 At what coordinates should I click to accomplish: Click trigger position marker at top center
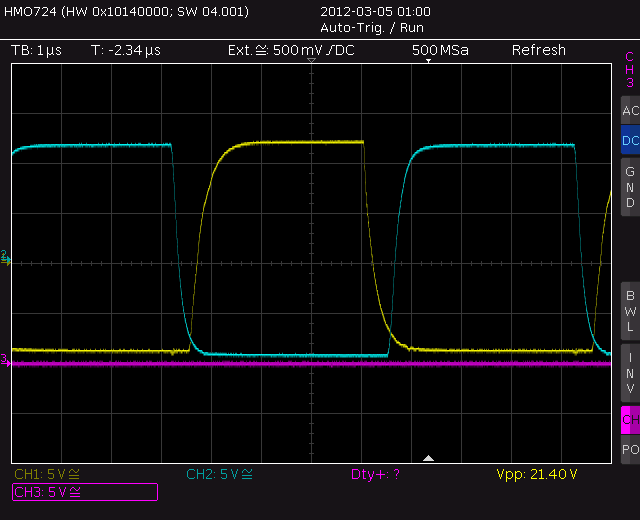(x=311, y=60)
